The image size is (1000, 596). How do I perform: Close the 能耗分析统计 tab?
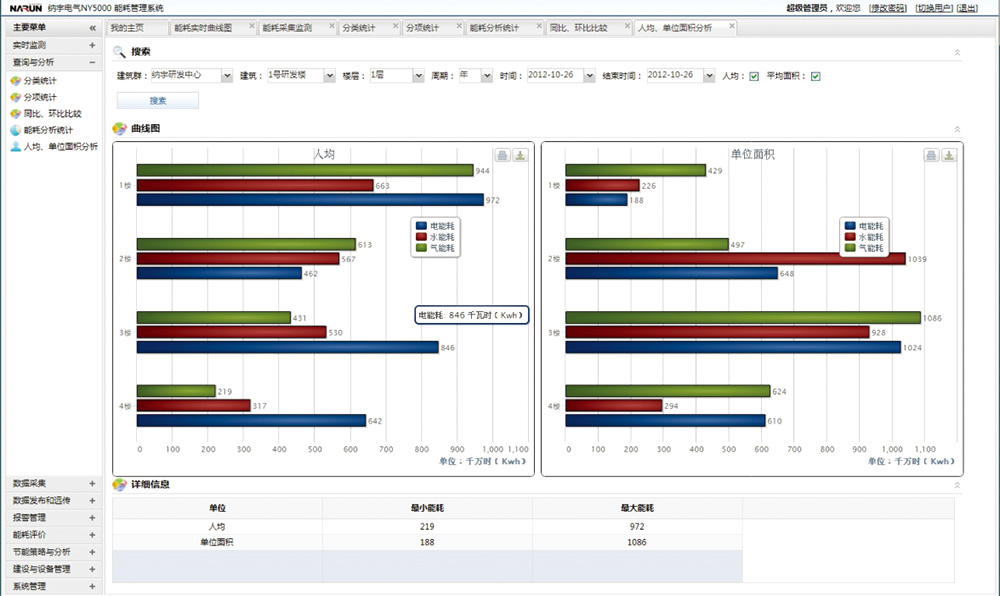(539, 26)
